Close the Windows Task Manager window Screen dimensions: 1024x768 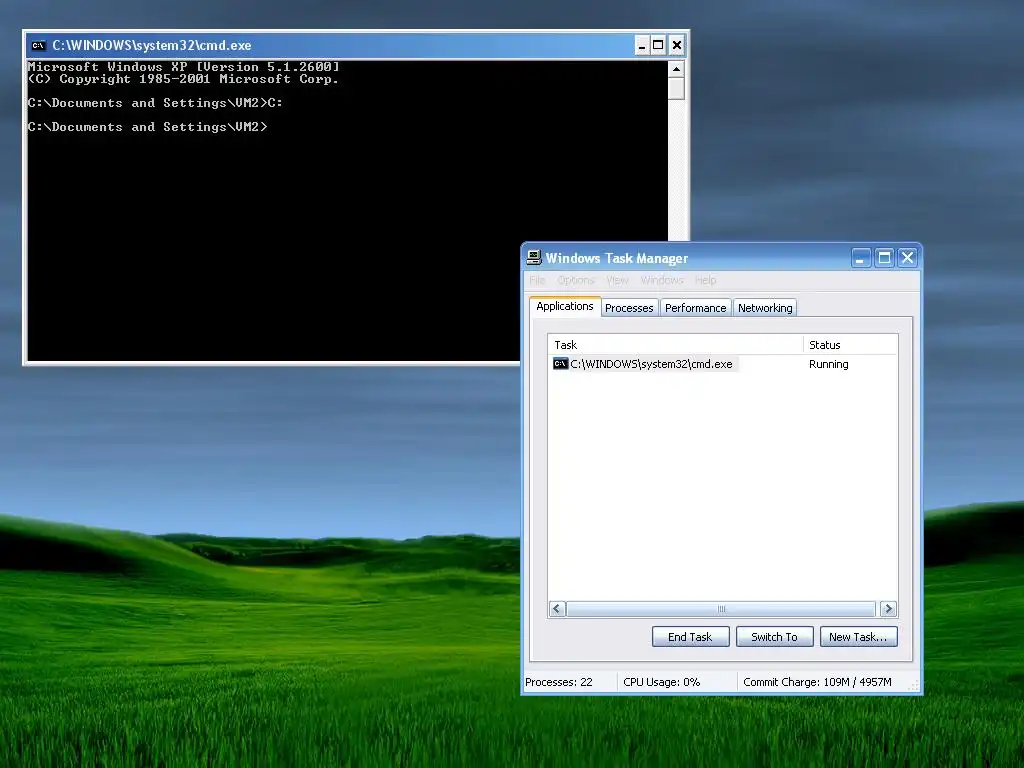(x=908, y=258)
